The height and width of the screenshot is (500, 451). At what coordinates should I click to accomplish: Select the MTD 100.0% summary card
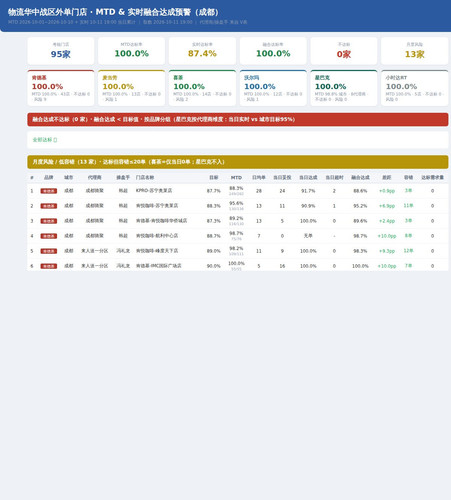click(131, 51)
